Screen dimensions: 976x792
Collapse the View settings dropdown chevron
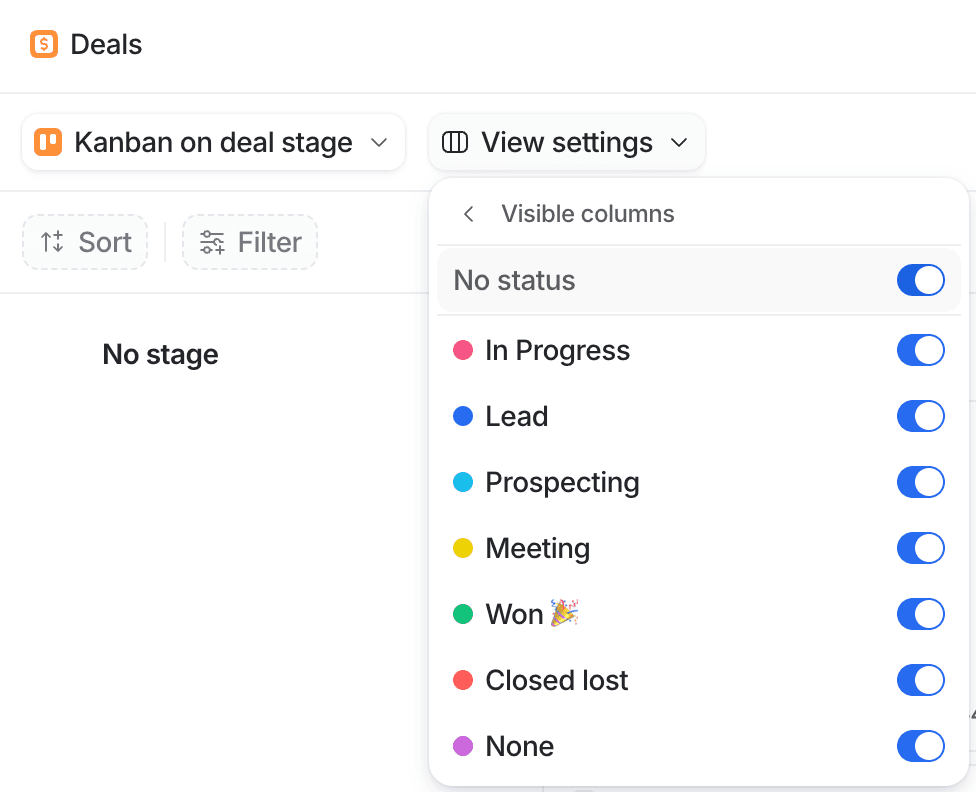[679, 143]
